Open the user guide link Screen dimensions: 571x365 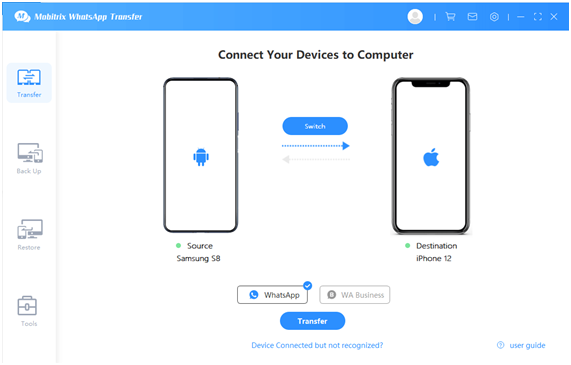pyautogui.click(x=527, y=345)
